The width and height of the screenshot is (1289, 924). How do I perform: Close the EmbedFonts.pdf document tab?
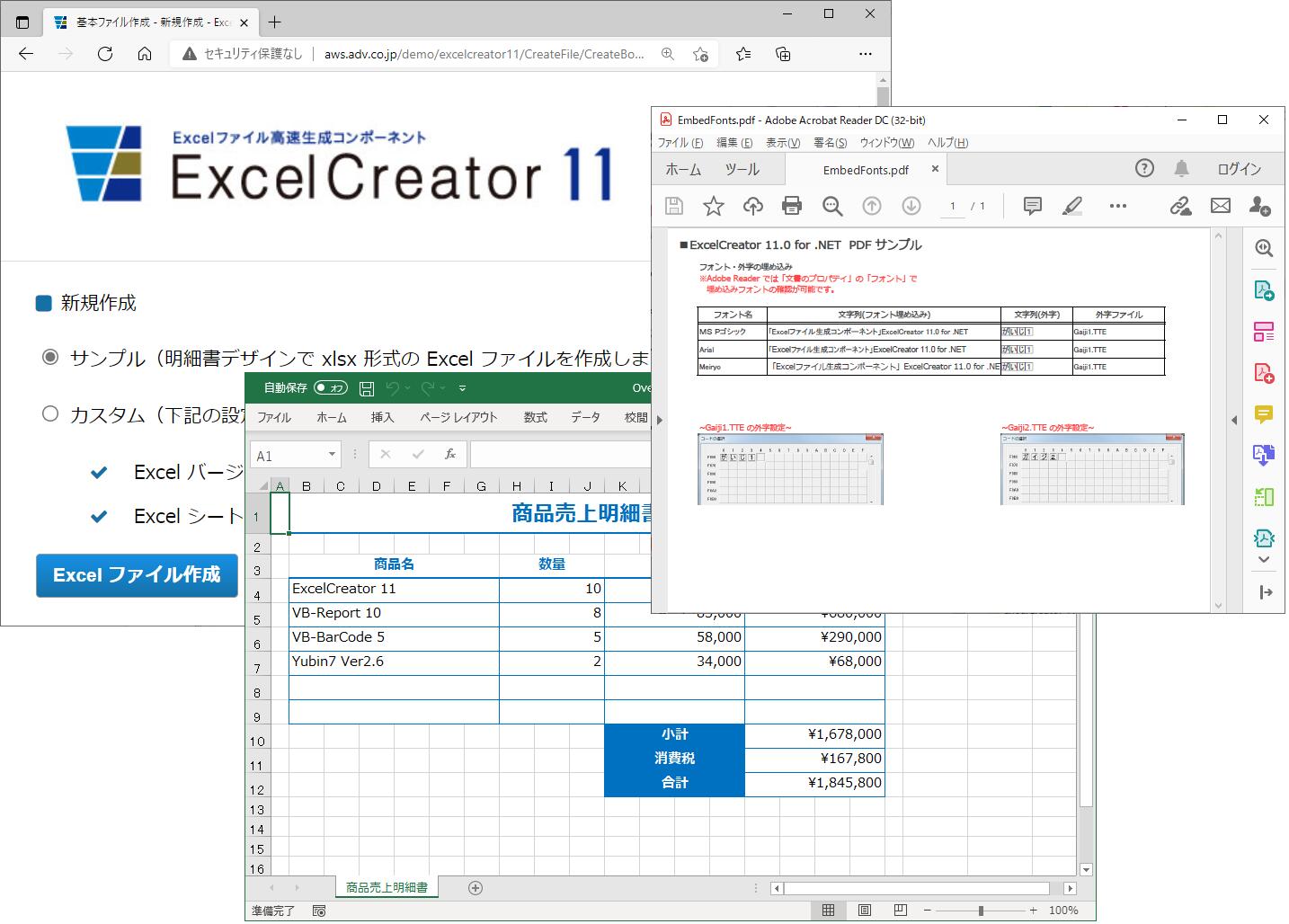click(x=935, y=168)
